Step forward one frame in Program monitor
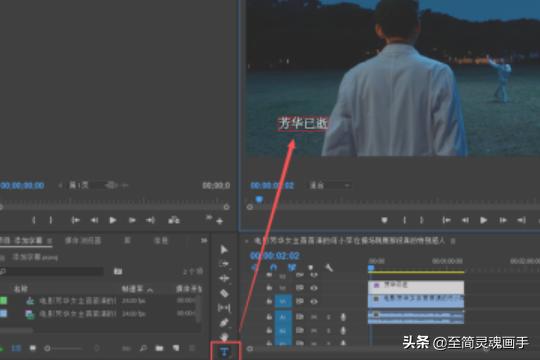The height and width of the screenshot is (360, 540). 503,220
